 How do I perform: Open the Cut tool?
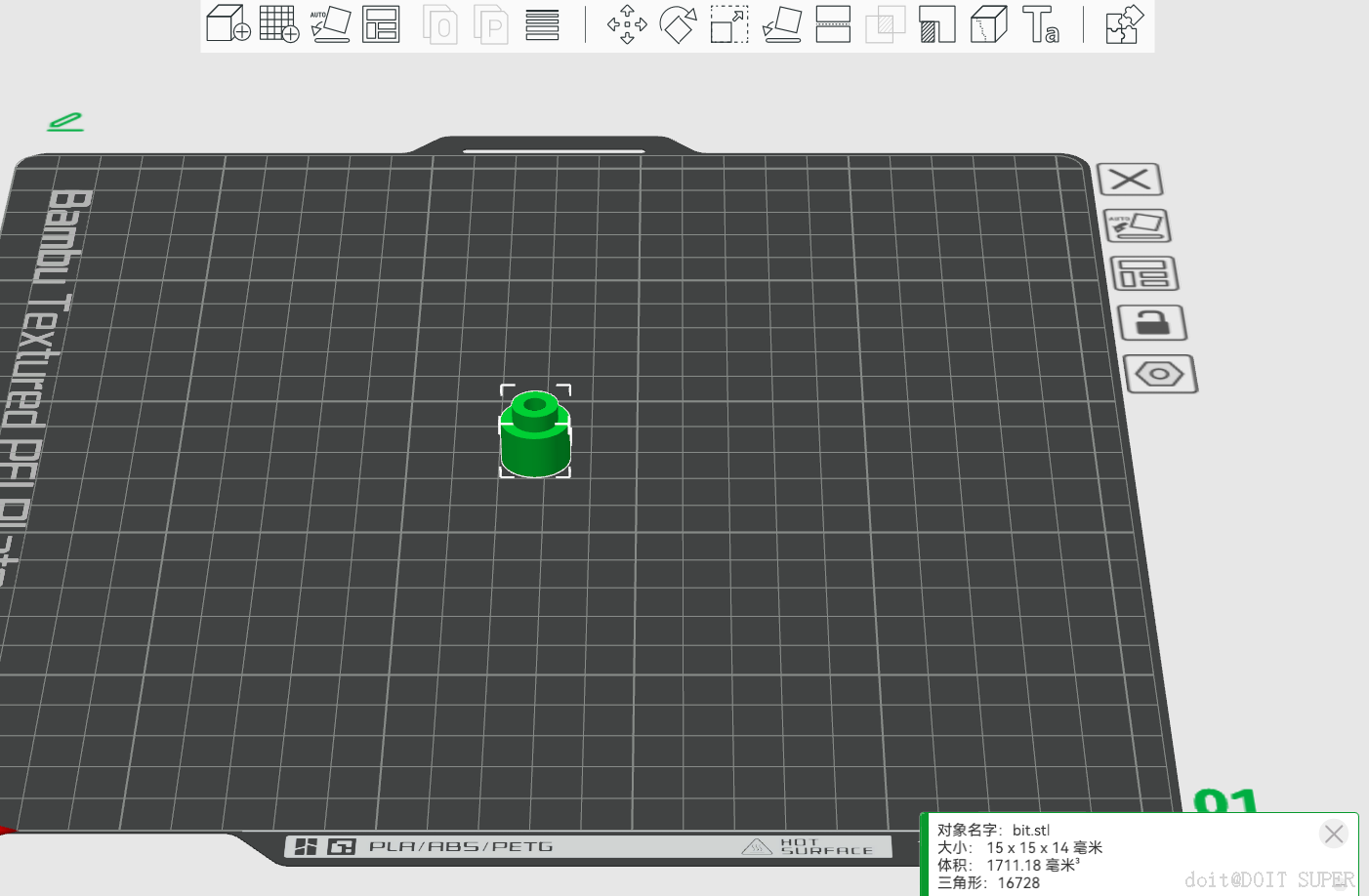pyautogui.click(x=833, y=24)
